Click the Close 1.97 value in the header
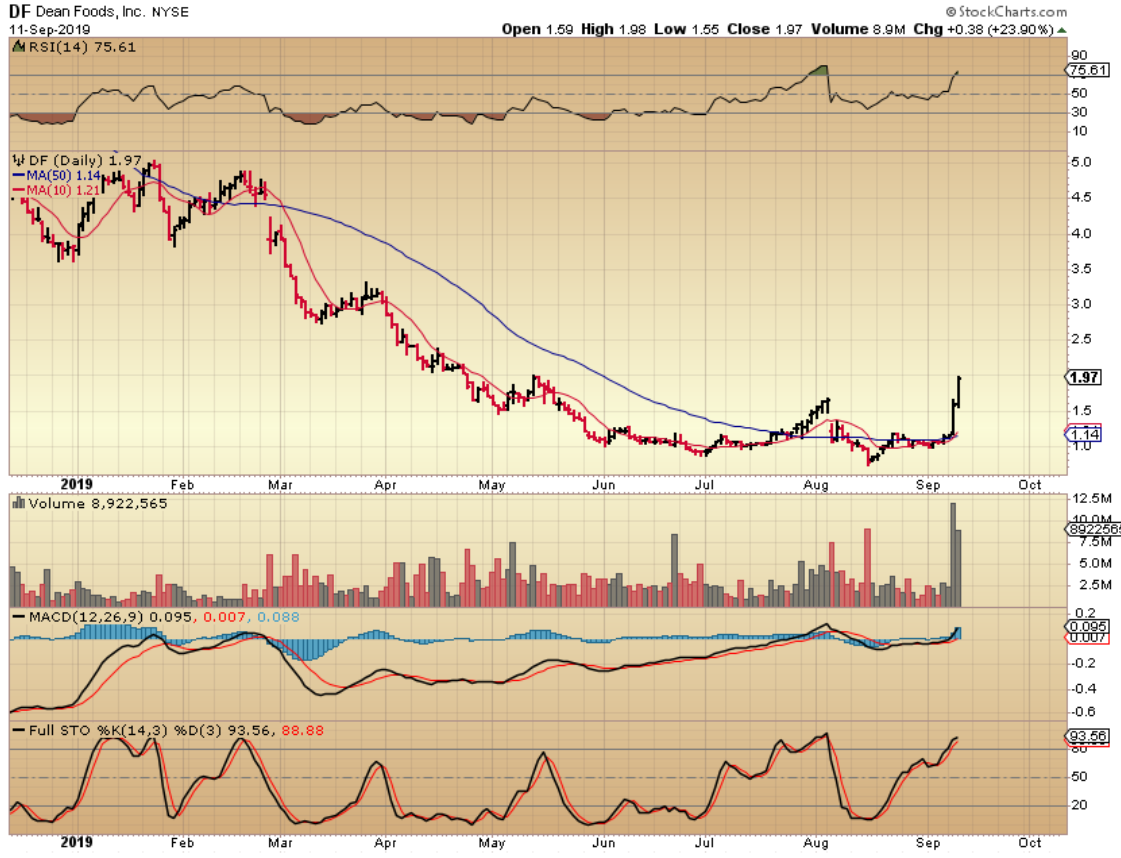The width and height of the screenshot is (1121, 858). coord(764,29)
